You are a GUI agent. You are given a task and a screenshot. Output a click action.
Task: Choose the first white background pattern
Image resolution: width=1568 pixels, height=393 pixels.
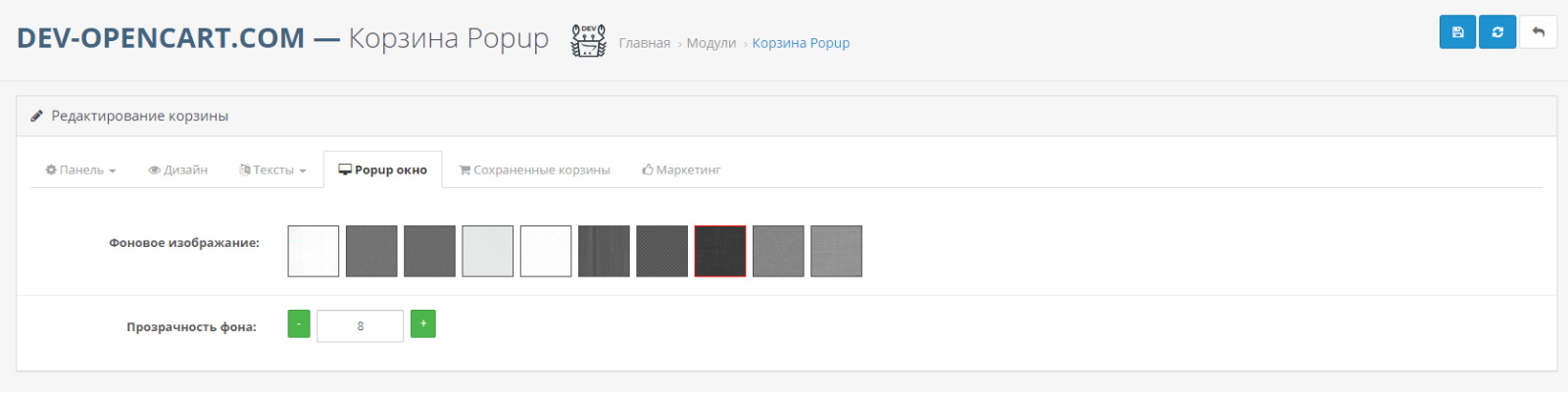tap(314, 251)
